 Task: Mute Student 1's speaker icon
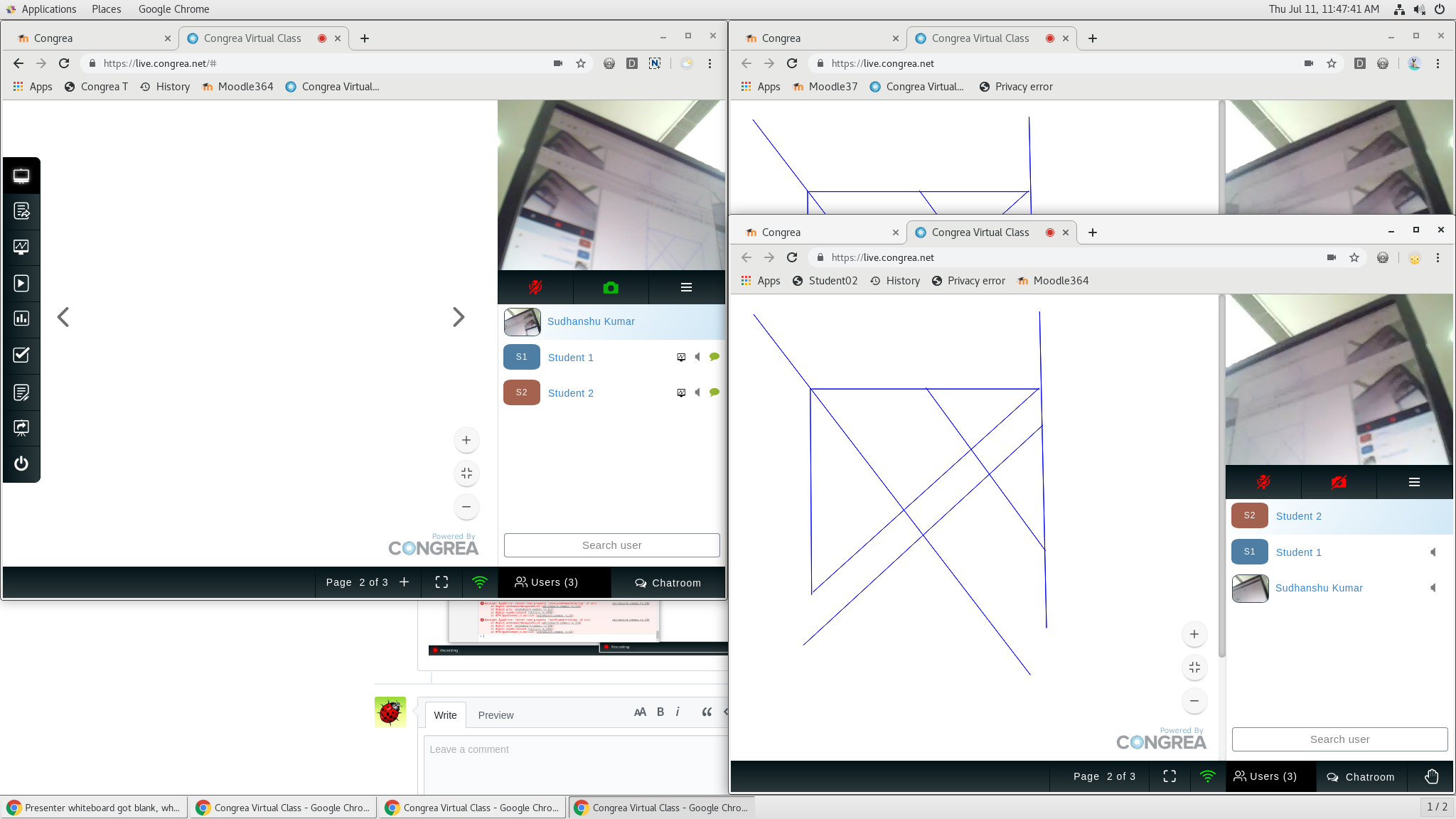(x=697, y=357)
